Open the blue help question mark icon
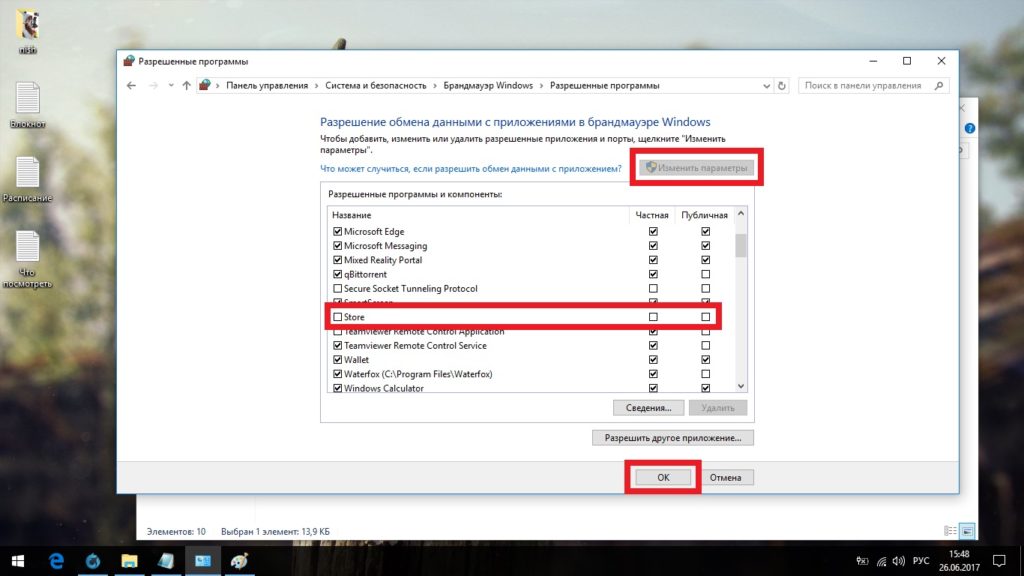This screenshot has height=576, width=1024. pos(970,129)
